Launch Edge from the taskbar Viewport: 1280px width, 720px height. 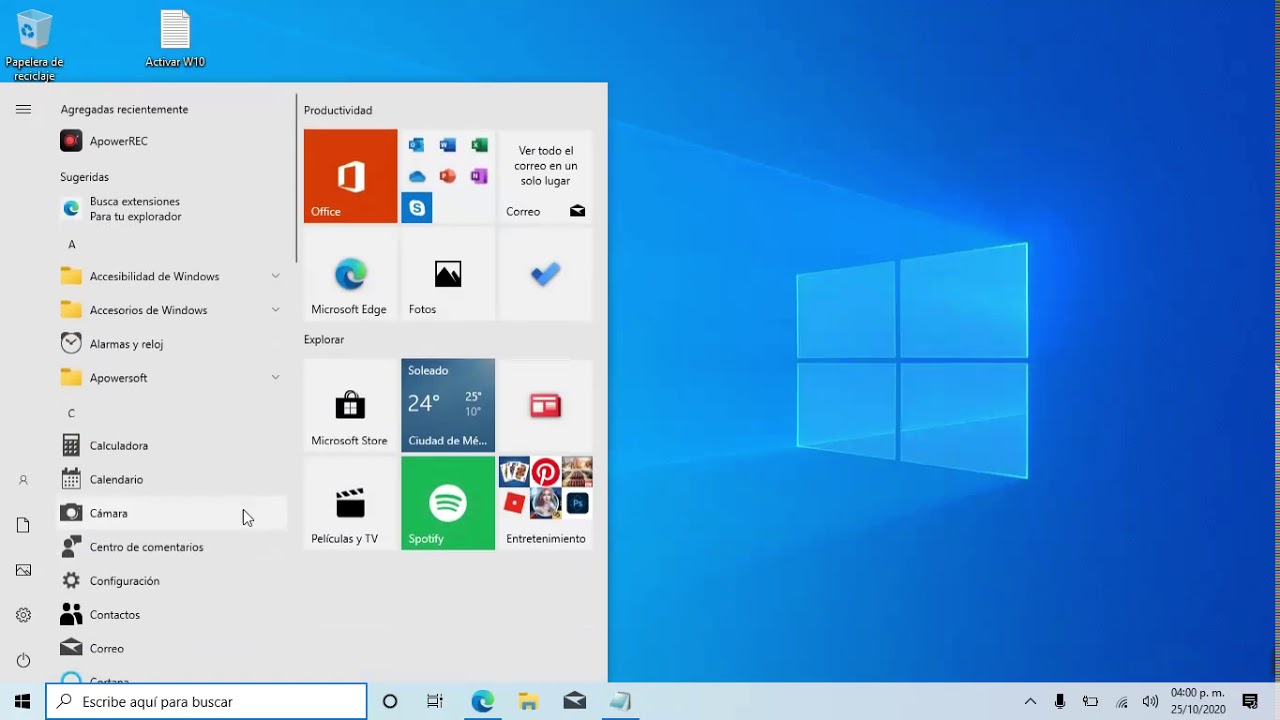pyautogui.click(x=483, y=701)
